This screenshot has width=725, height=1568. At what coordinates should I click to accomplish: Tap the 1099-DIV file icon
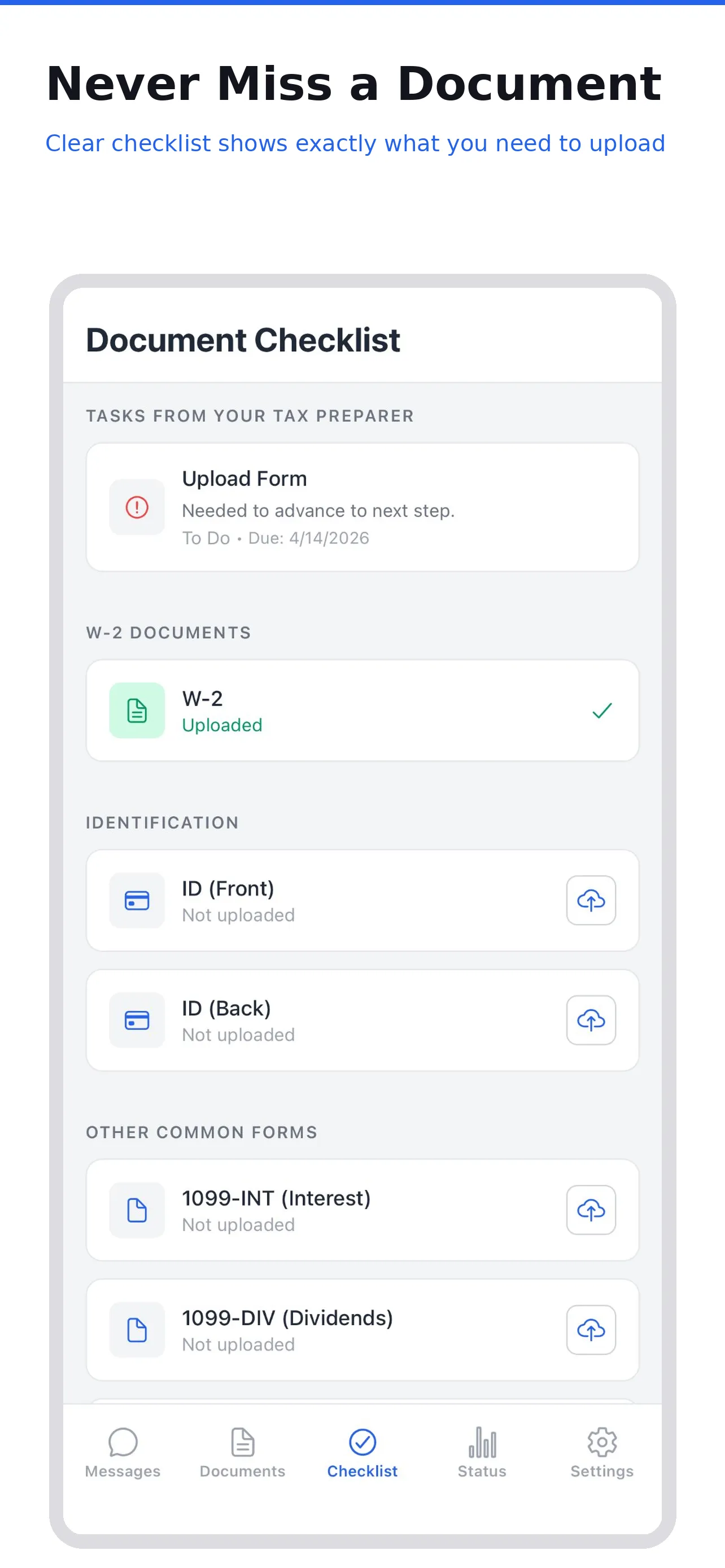point(137,1330)
